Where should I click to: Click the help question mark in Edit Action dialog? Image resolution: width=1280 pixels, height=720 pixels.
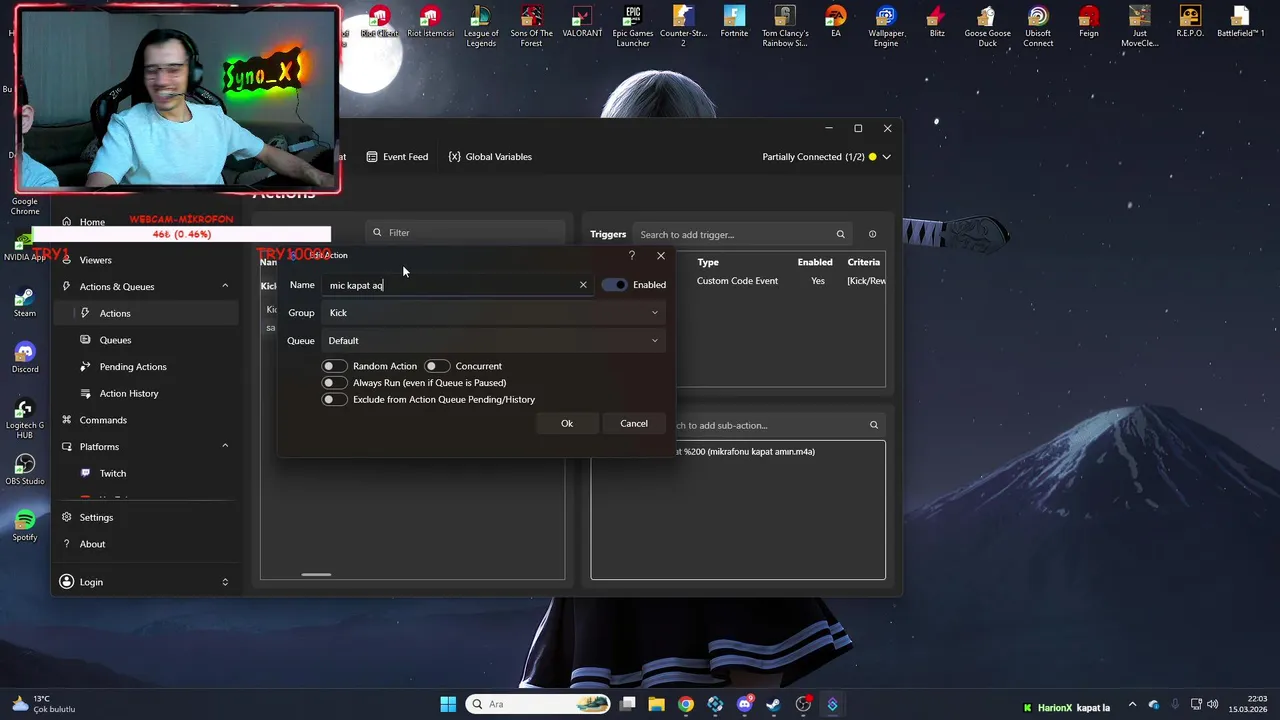point(631,256)
